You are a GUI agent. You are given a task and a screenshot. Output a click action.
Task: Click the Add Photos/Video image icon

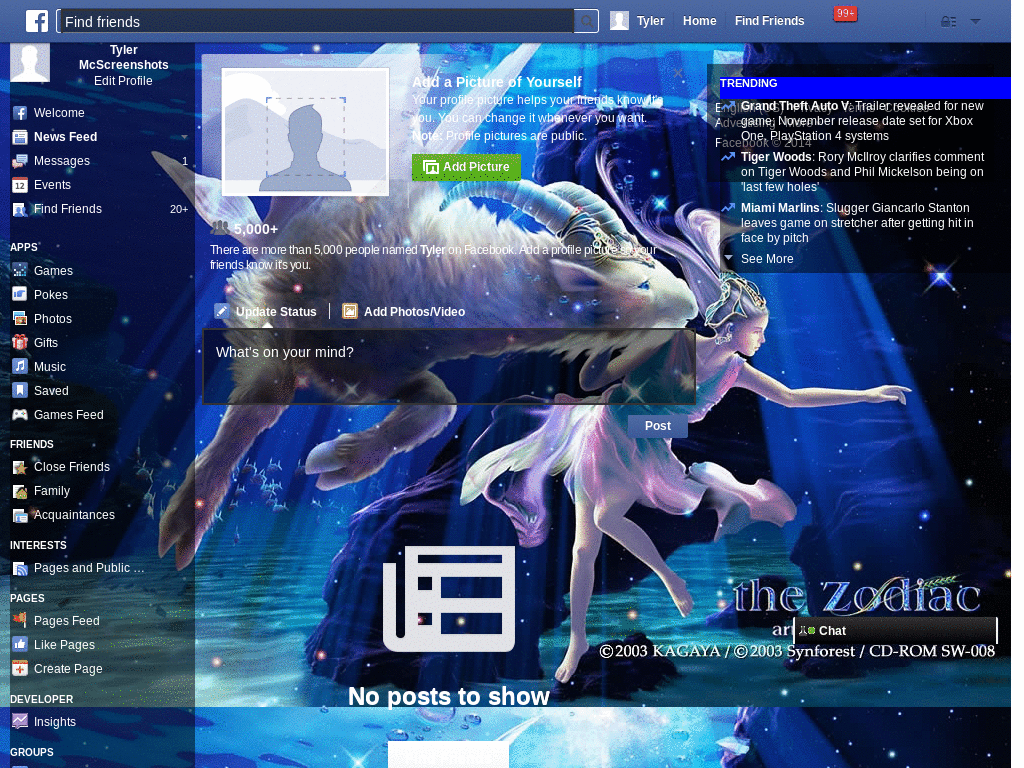click(350, 312)
